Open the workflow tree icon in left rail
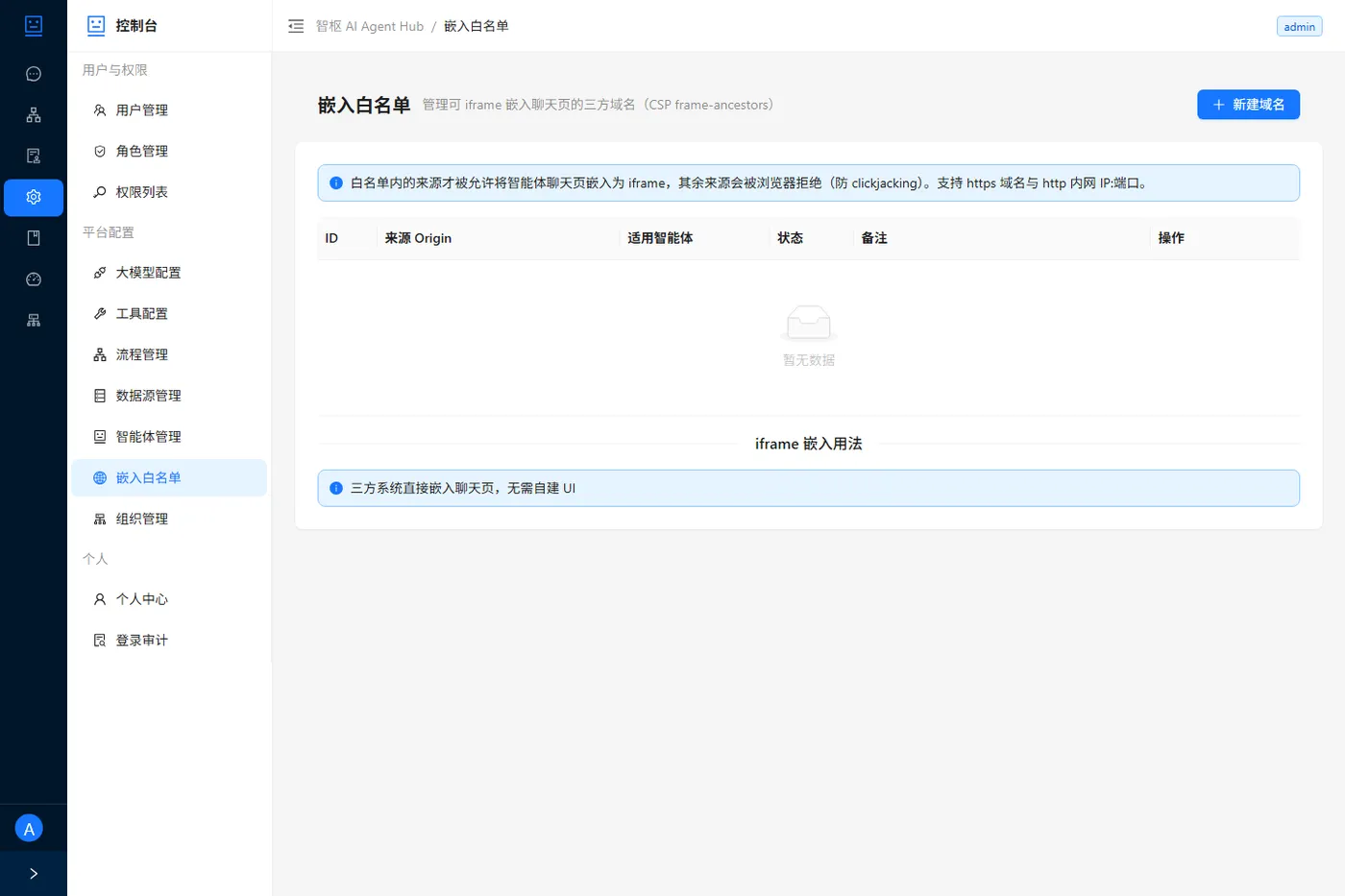The width and height of the screenshot is (1345, 896). tap(34, 115)
